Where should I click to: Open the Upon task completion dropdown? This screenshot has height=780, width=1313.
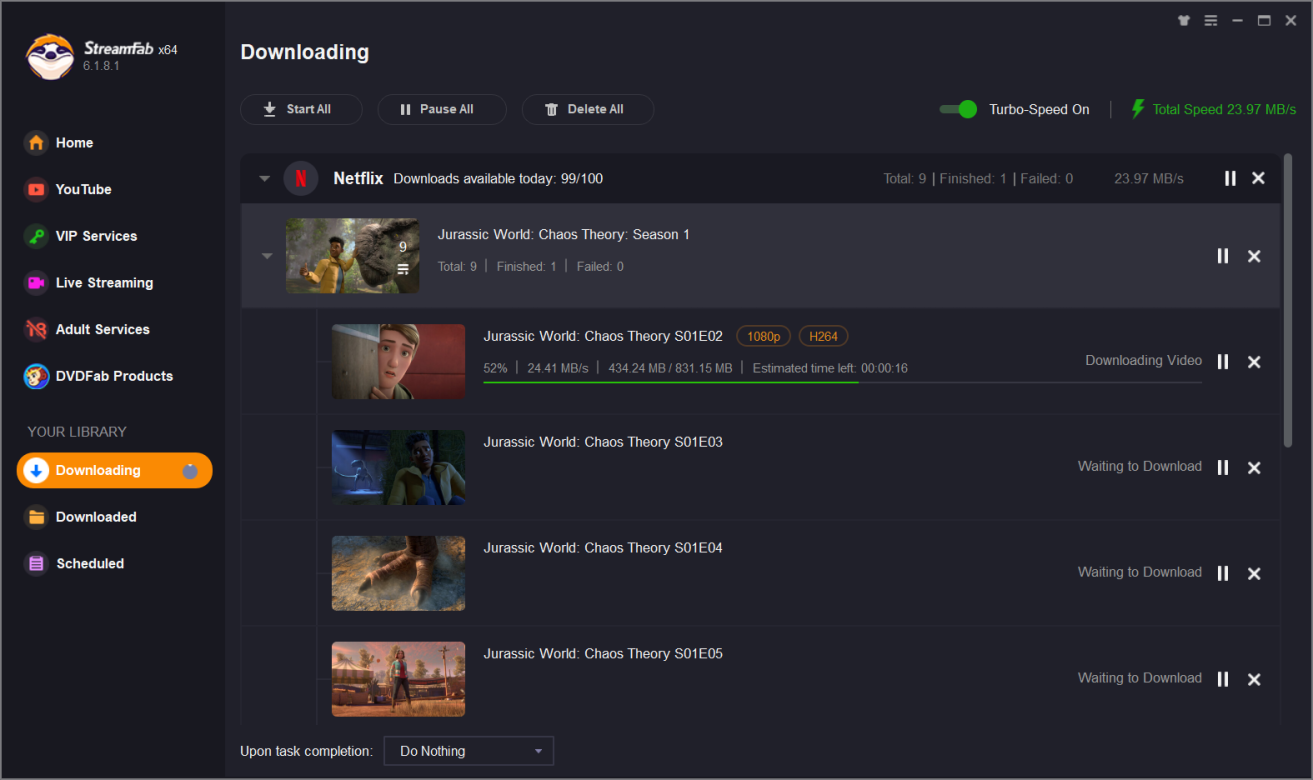(x=469, y=751)
